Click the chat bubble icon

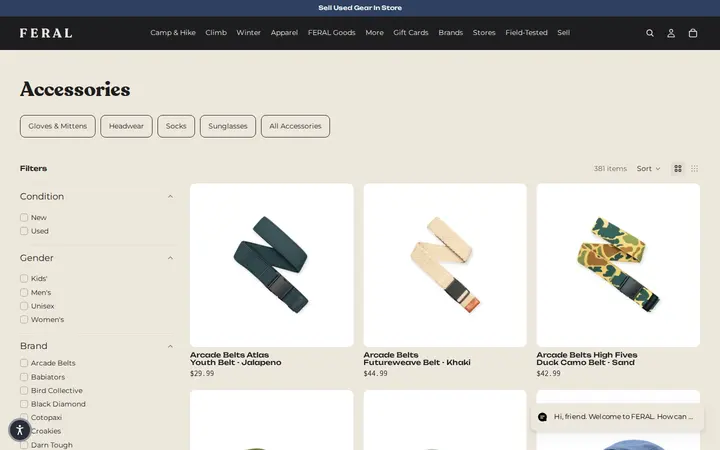click(542, 417)
